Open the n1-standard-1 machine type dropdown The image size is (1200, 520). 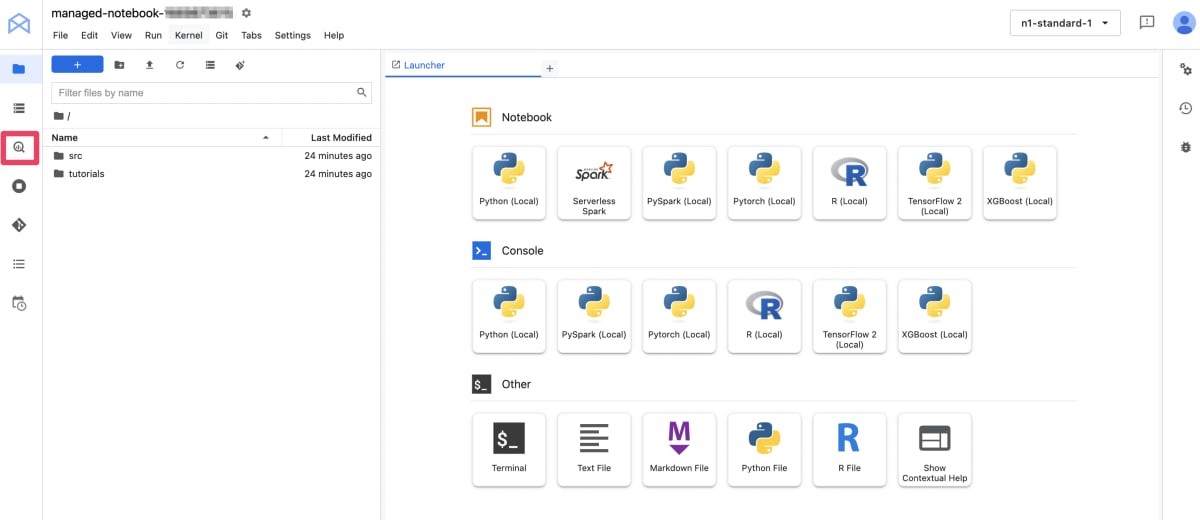pos(1066,23)
